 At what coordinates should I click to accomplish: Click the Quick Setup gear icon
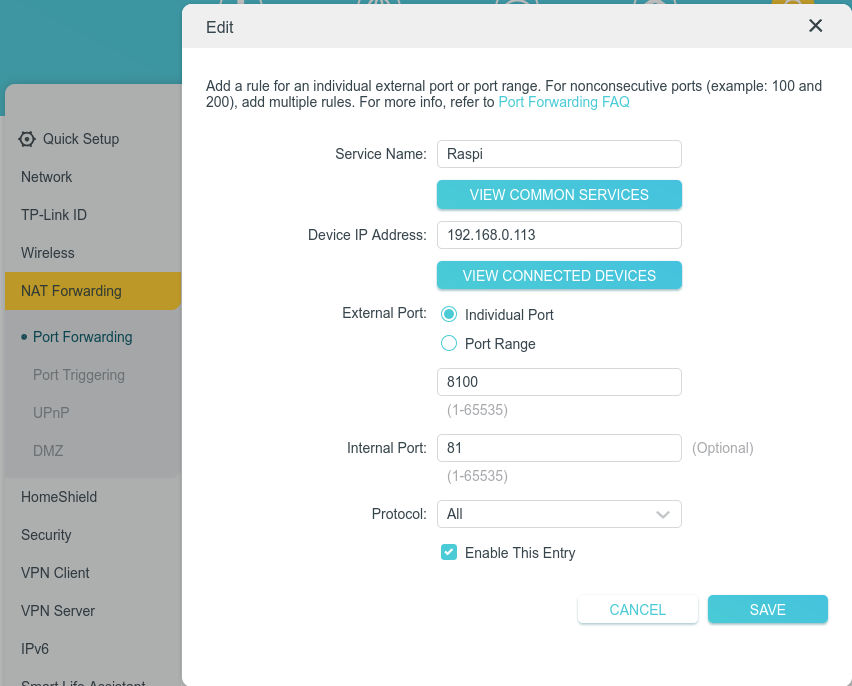(27, 139)
